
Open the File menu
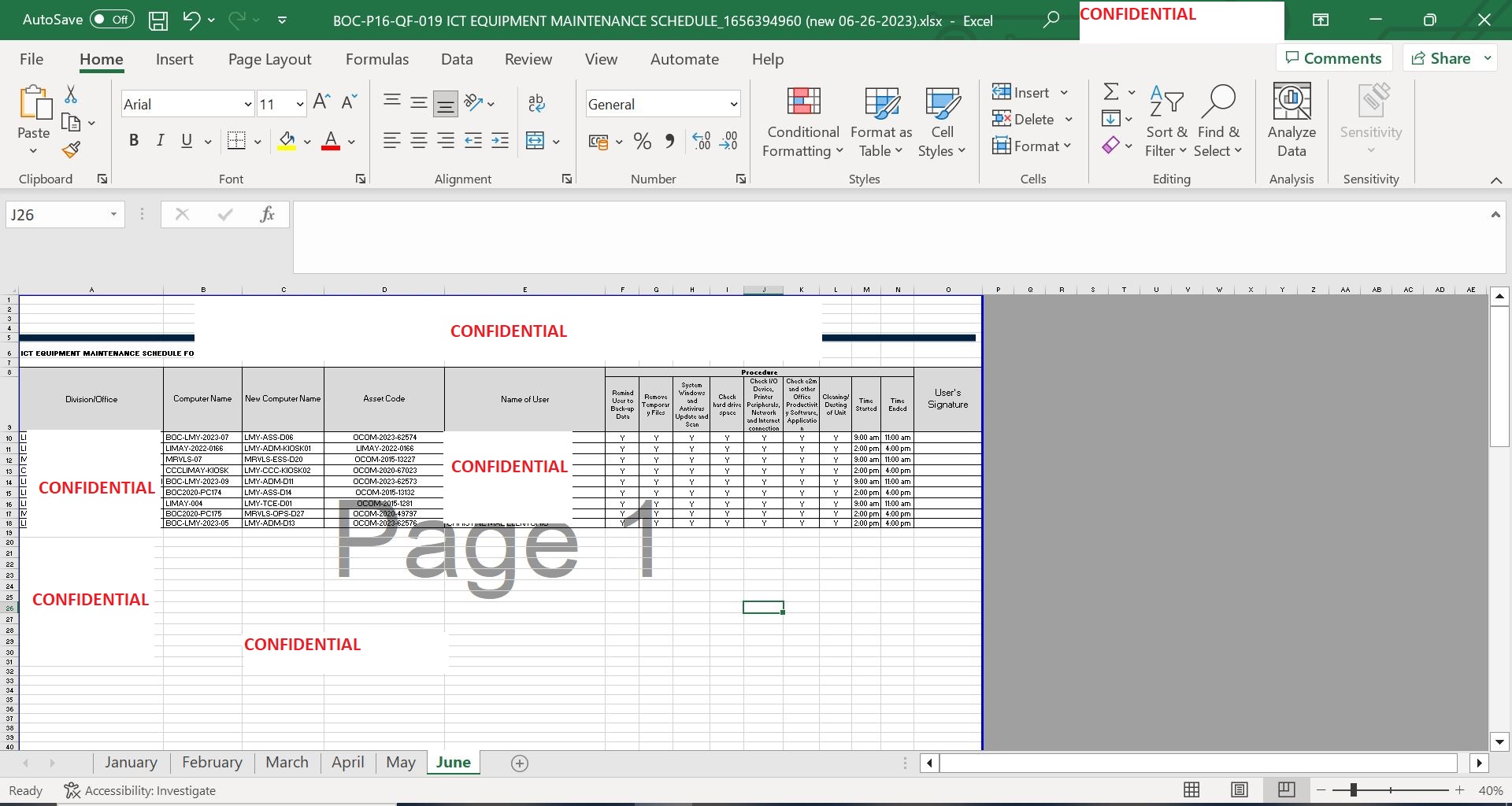coord(31,59)
